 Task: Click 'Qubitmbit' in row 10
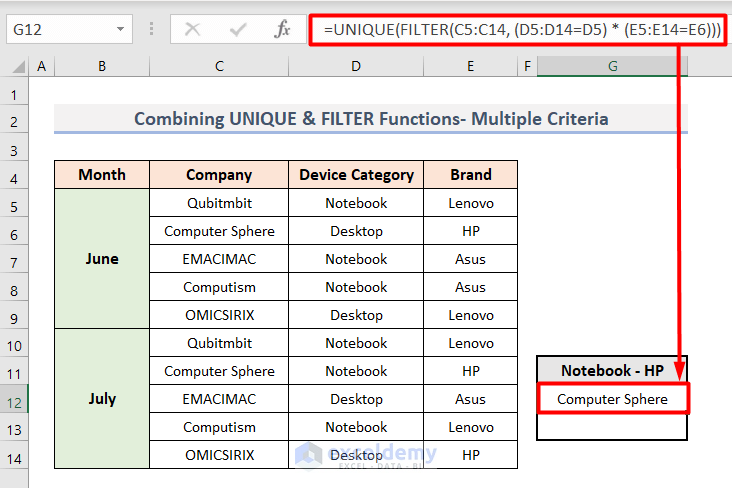219,343
